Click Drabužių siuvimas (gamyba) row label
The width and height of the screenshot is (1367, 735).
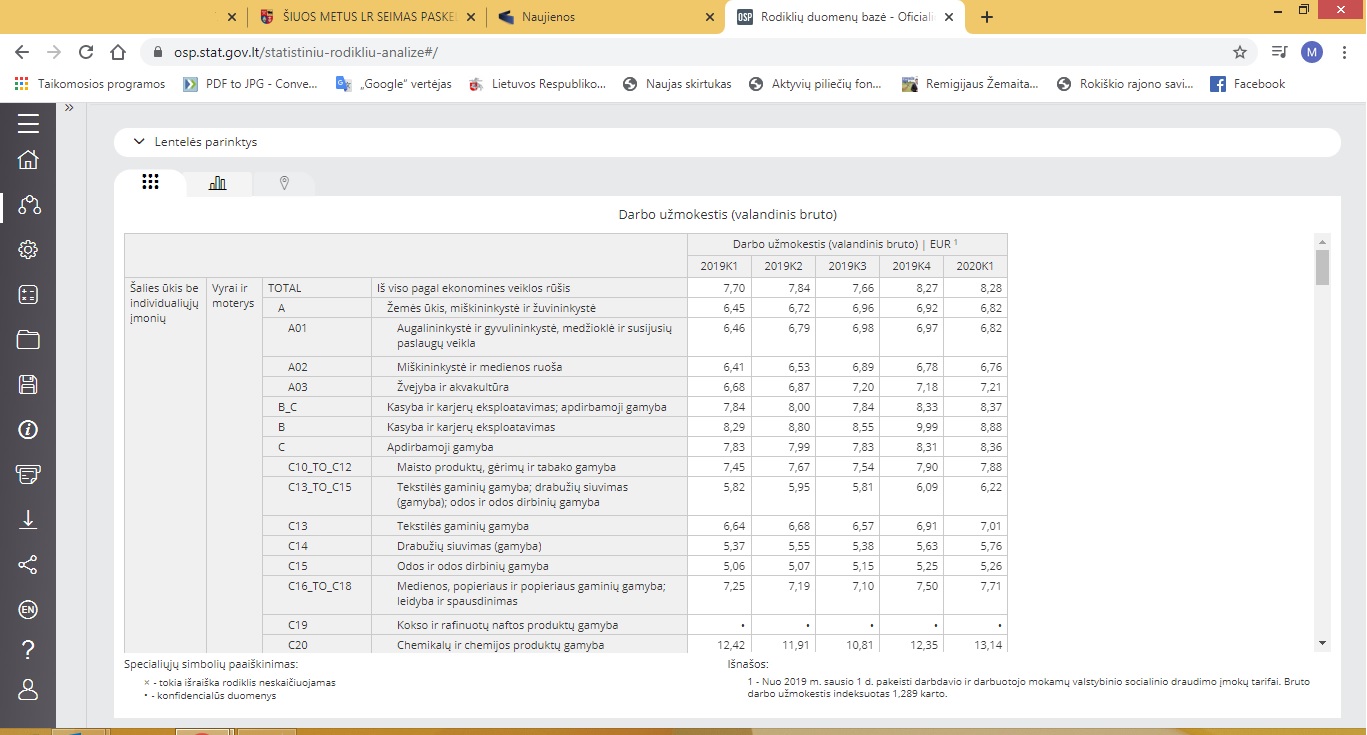[469, 546]
